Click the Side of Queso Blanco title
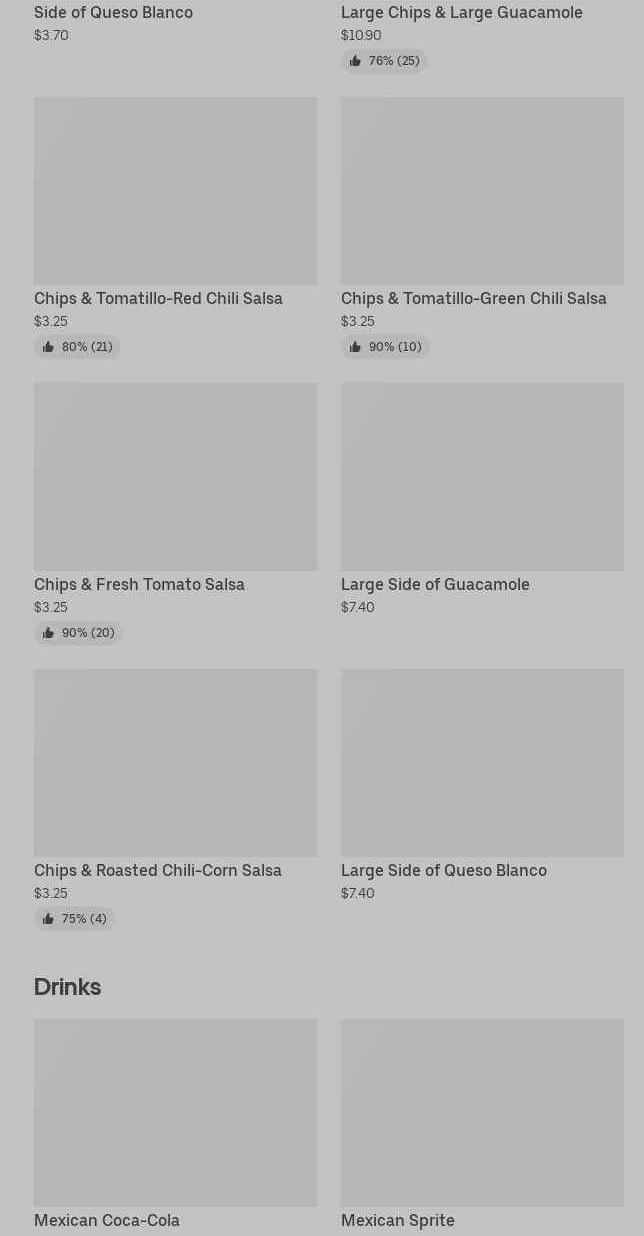The height and width of the screenshot is (1236, 644). (113, 13)
